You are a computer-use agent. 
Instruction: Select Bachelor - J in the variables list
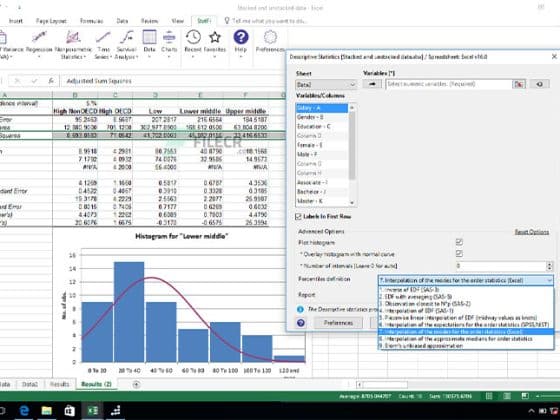pyautogui.click(x=322, y=192)
